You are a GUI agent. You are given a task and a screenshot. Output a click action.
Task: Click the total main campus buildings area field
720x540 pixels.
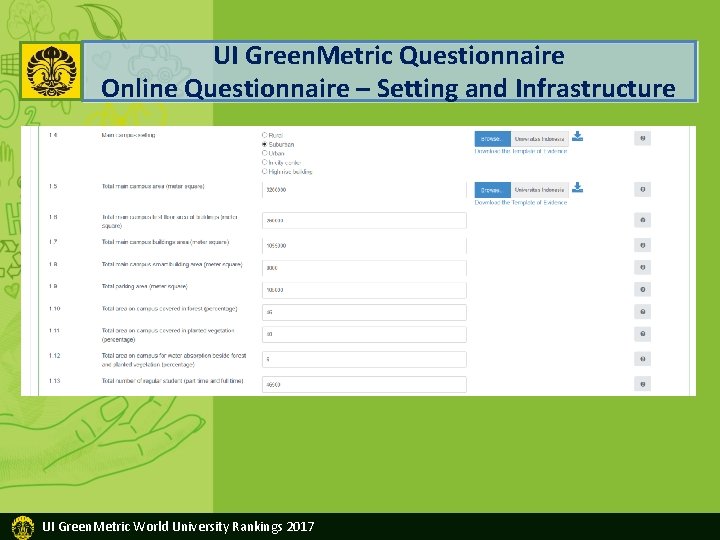tap(364, 246)
